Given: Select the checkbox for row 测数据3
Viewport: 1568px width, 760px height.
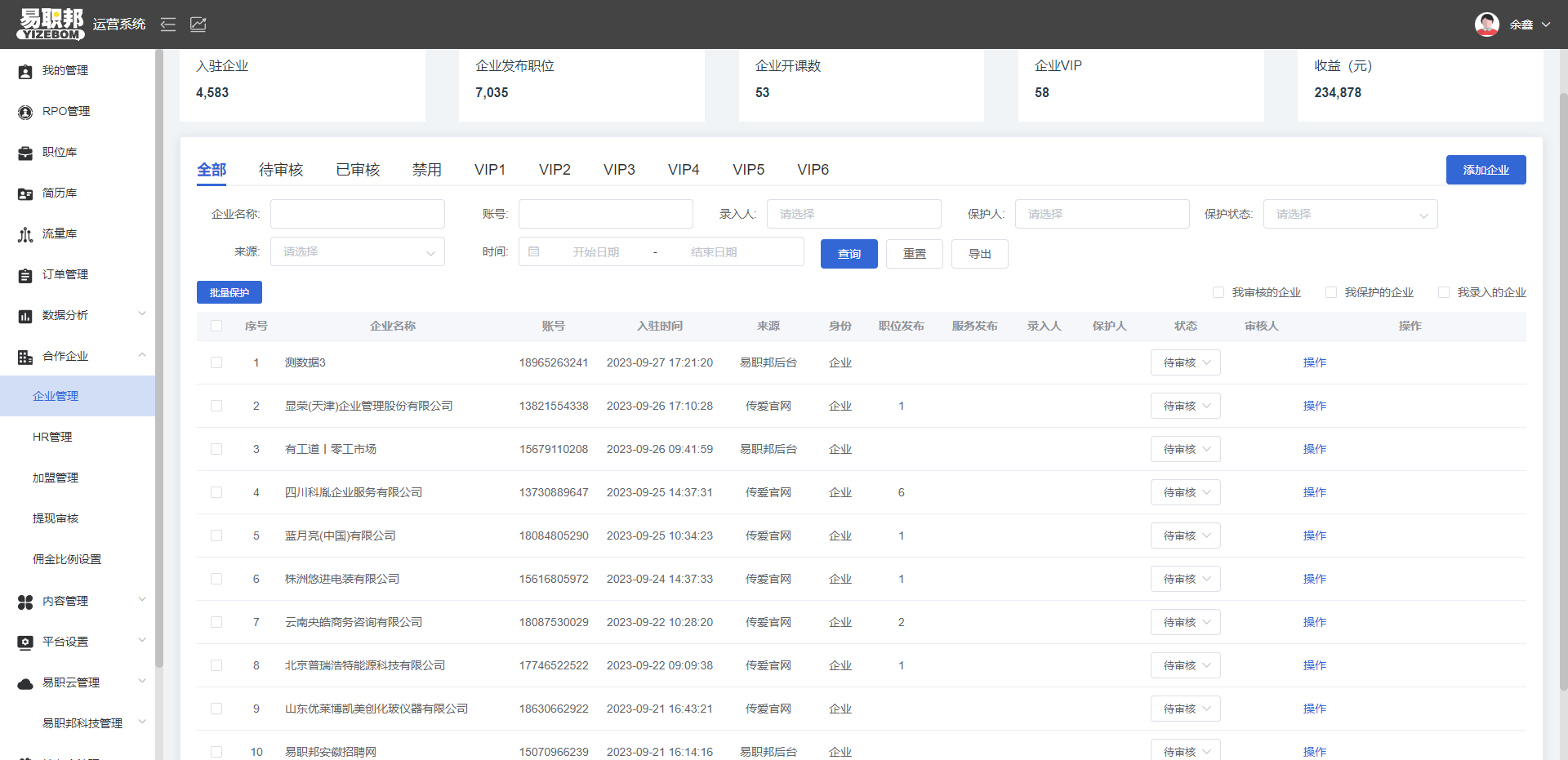Looking at the screenshot, I should (216, 362).
